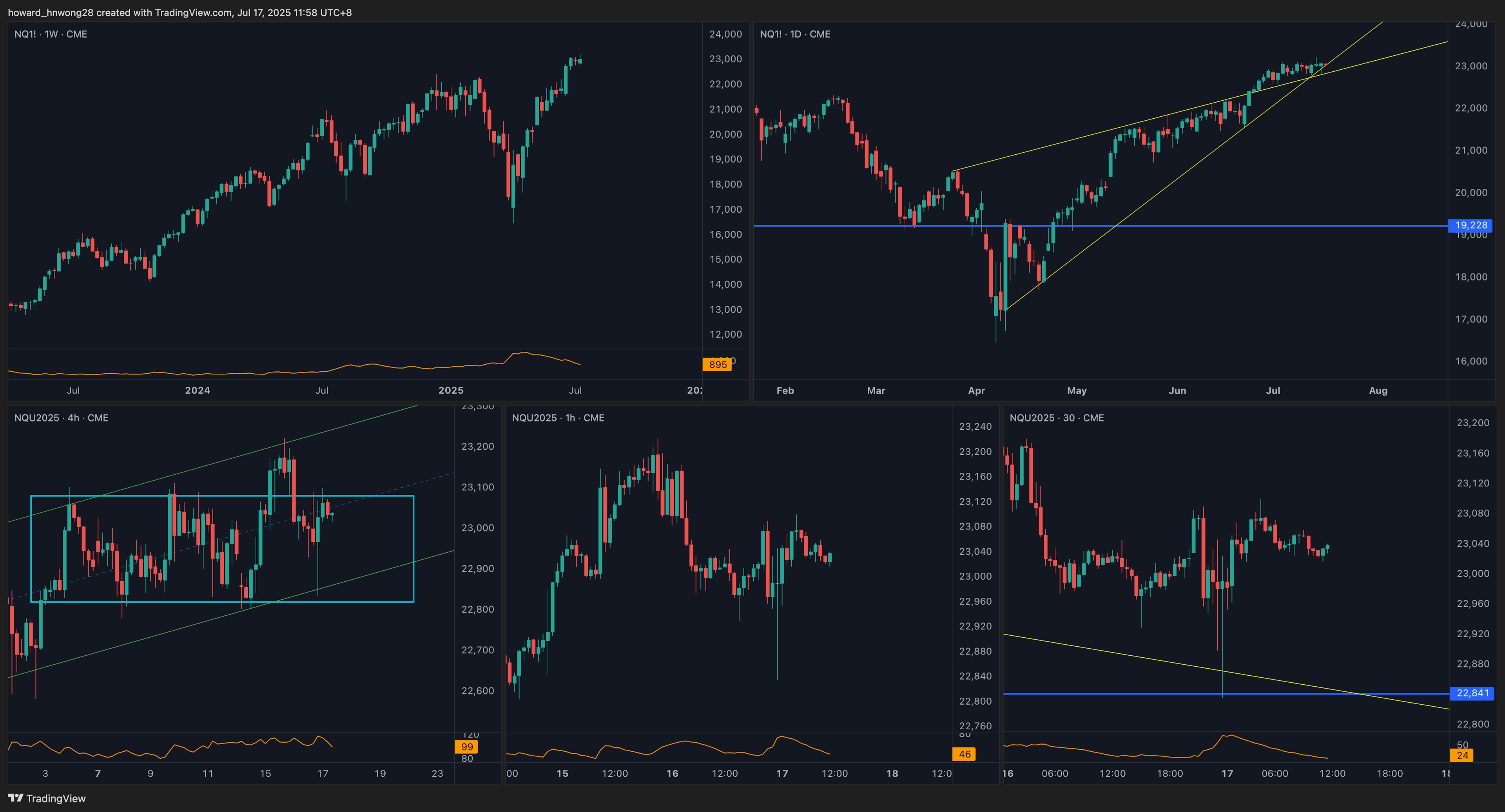Viewport: 1505px width, 812px height.
Task: Click date 15 on the 1h time axis
Action: 562,774
